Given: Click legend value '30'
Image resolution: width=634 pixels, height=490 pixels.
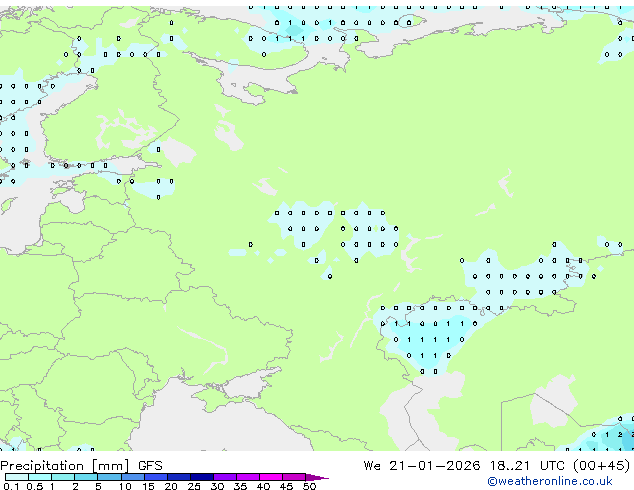Looking at the screenshot, I should pos(217,486).
